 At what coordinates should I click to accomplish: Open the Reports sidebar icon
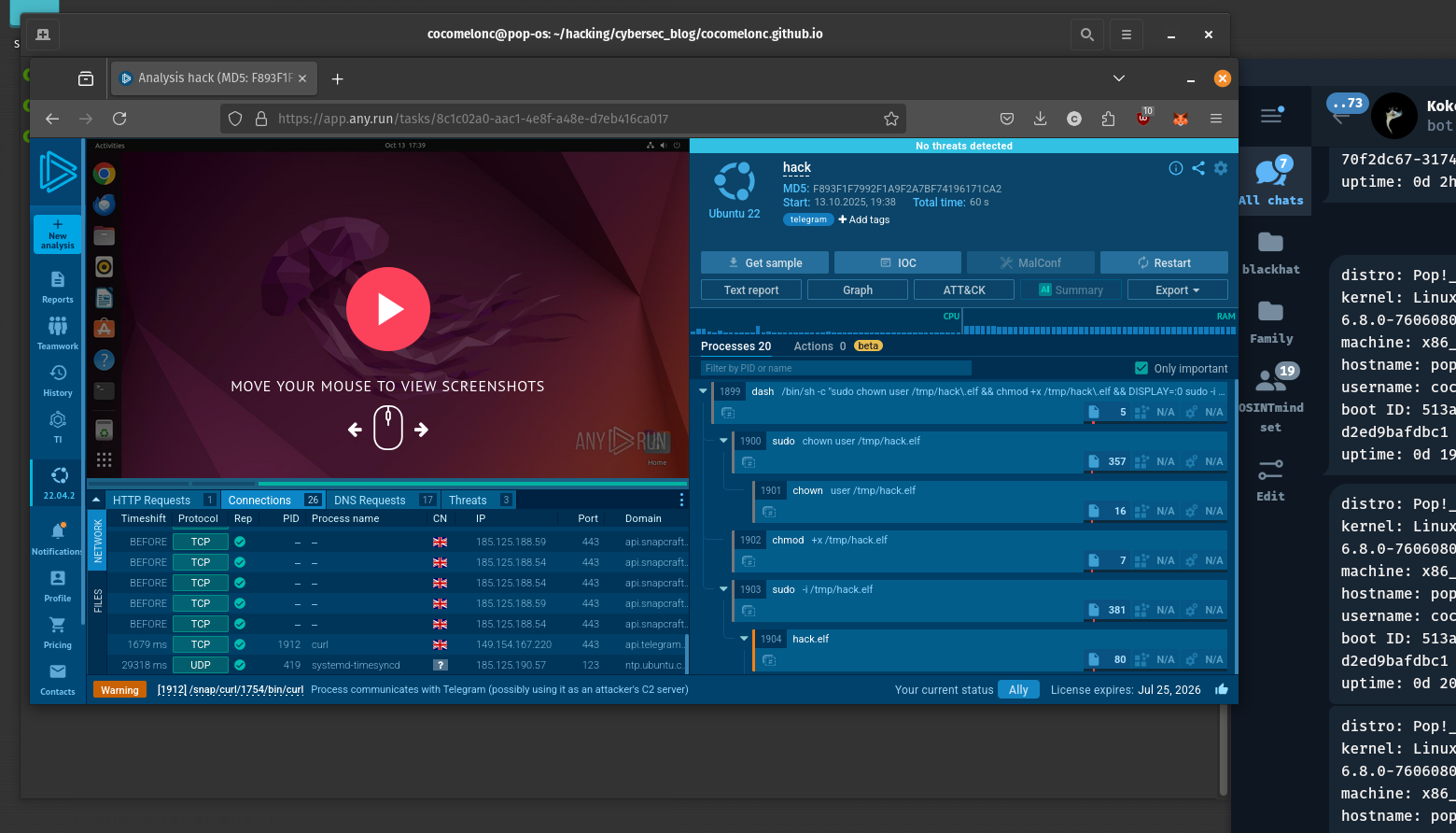point(57,287)
